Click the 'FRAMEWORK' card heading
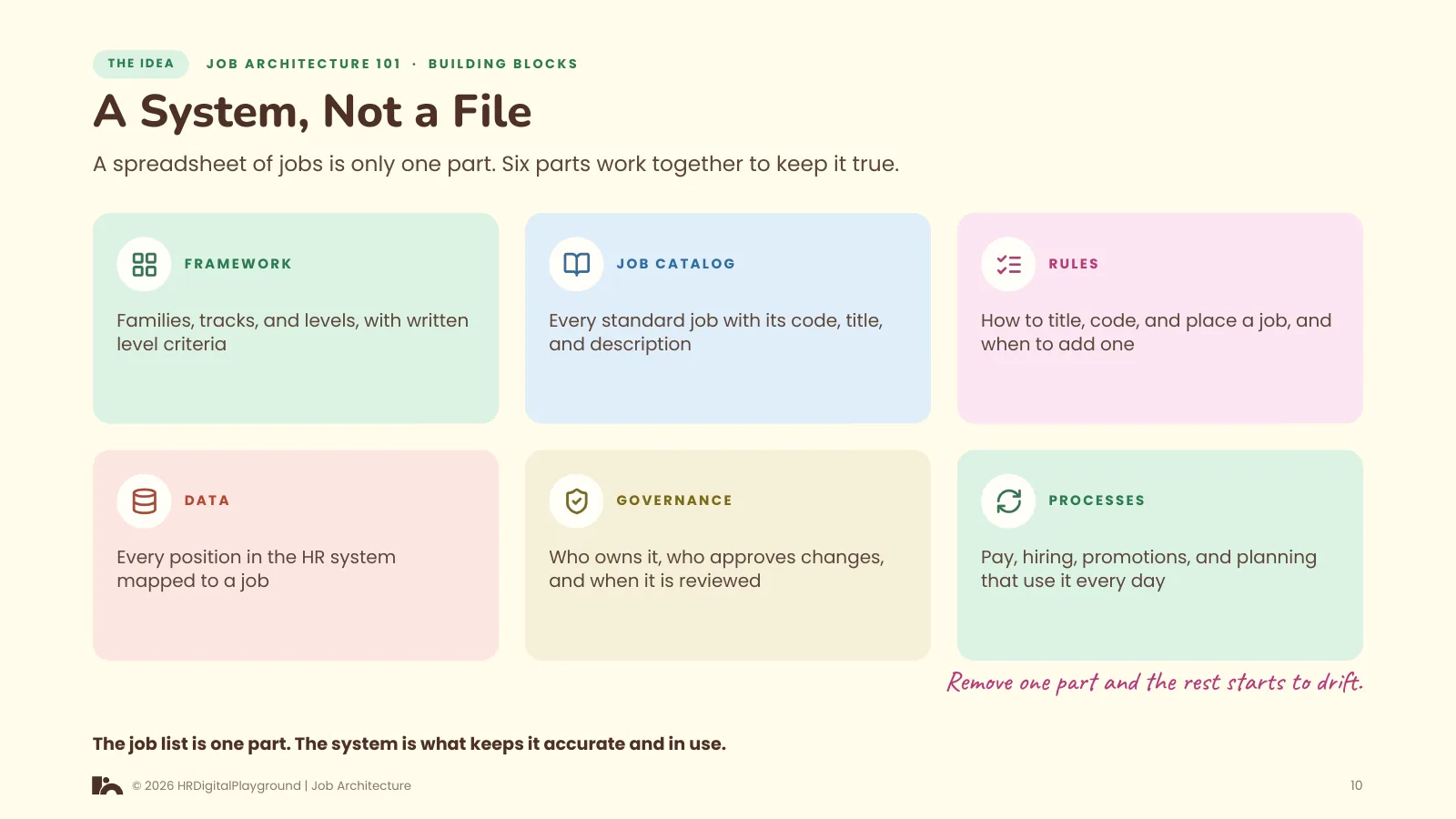Viewport: 1456px width, 819px height. coord(238,264)
